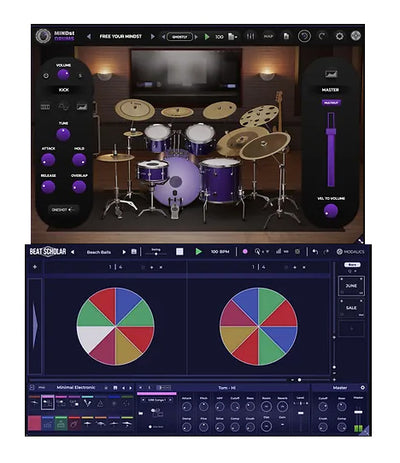Play the MINDst Drums groove

coord(207,37)
